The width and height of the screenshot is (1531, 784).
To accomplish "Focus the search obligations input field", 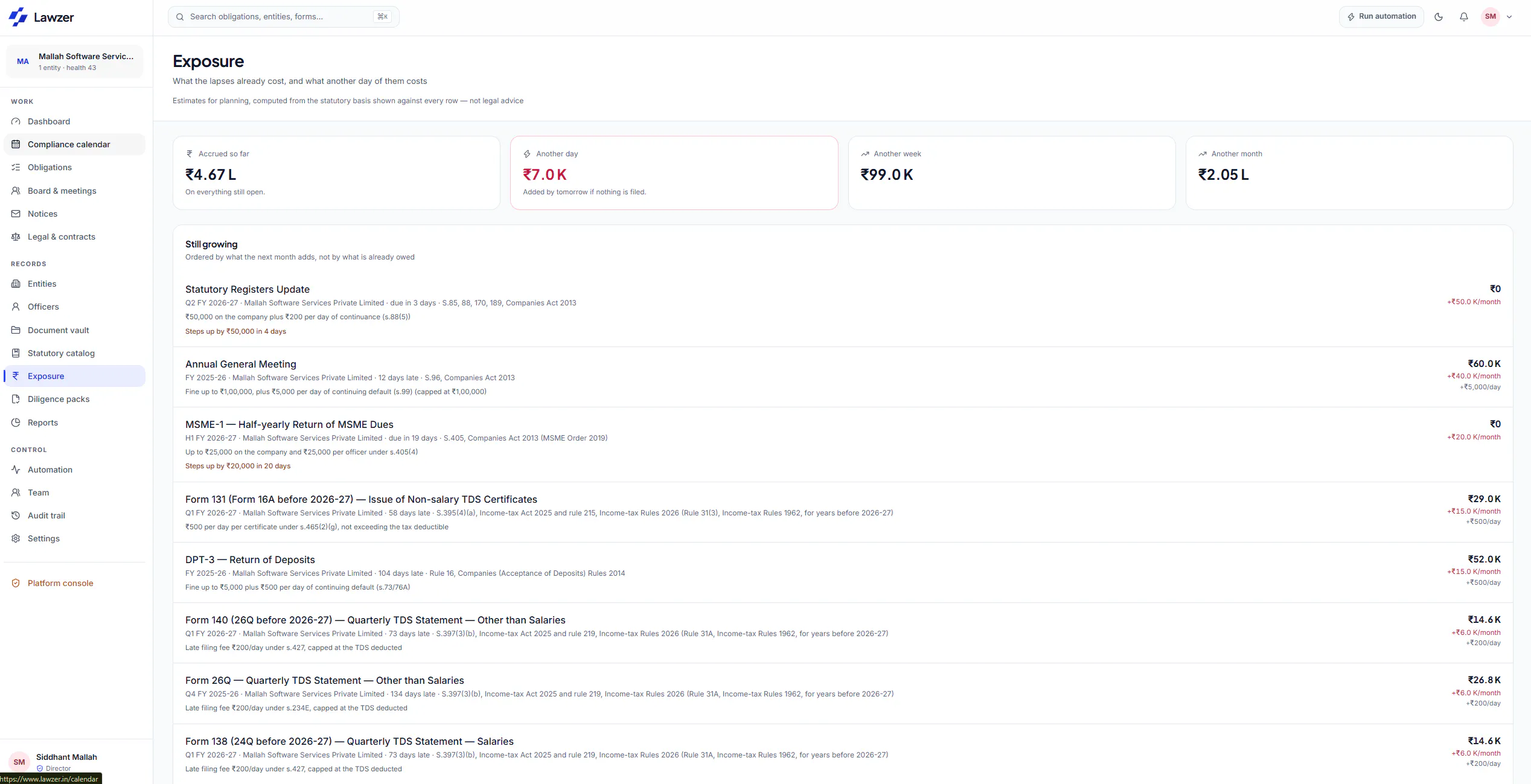I will (x=284, y=17).
